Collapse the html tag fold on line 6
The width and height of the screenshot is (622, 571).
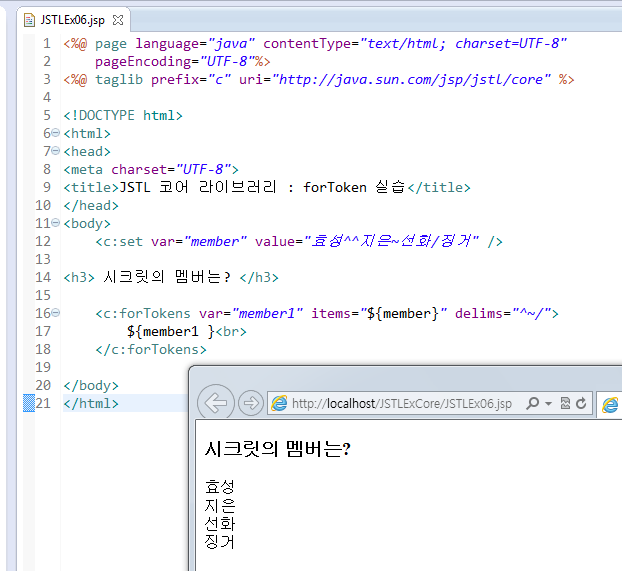(x=56, y=133)
